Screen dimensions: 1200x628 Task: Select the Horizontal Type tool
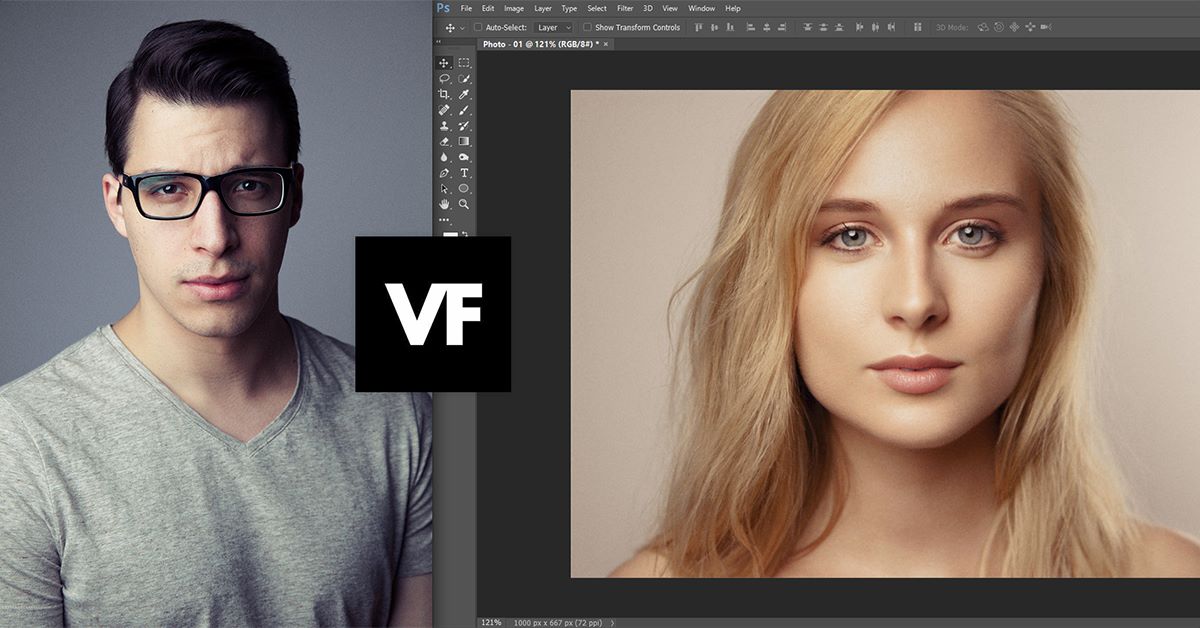point(464,173)
